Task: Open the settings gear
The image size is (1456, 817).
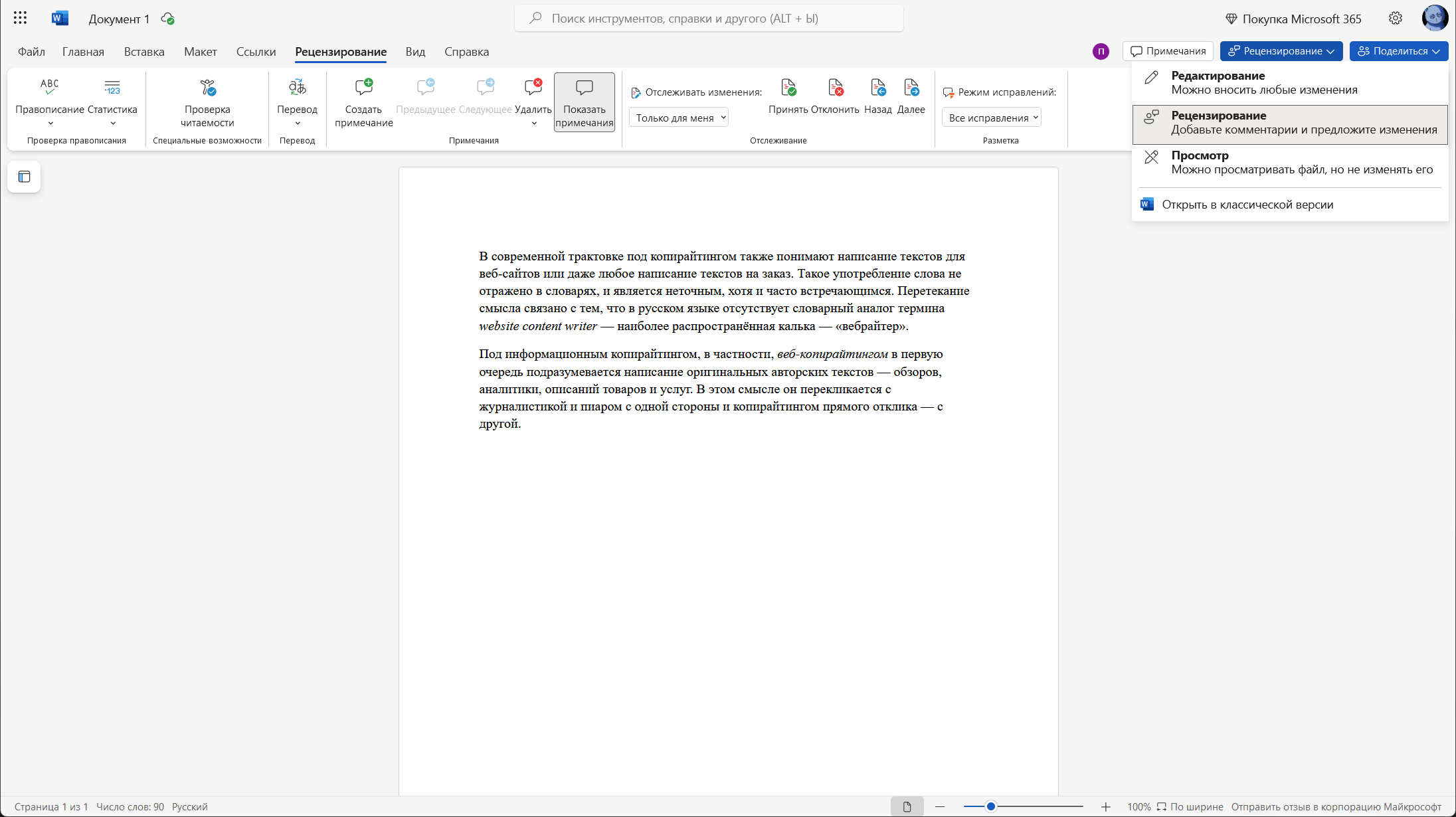Action: tap(1396, 19)
